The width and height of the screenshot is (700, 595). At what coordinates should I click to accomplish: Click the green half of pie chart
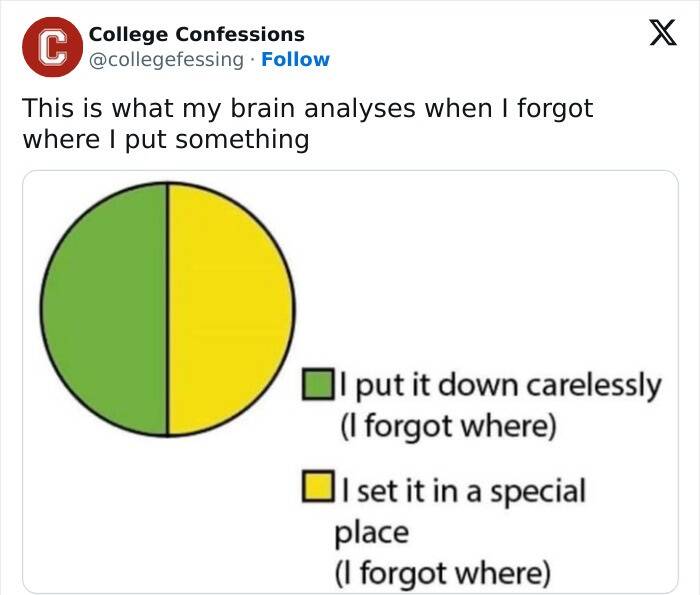coord(105,308)
